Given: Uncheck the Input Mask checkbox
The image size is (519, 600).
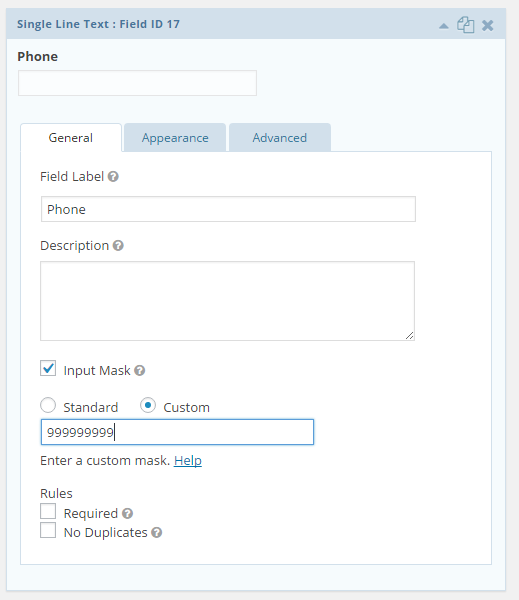Looking at the screenshot, I should (x=48, y=368).
